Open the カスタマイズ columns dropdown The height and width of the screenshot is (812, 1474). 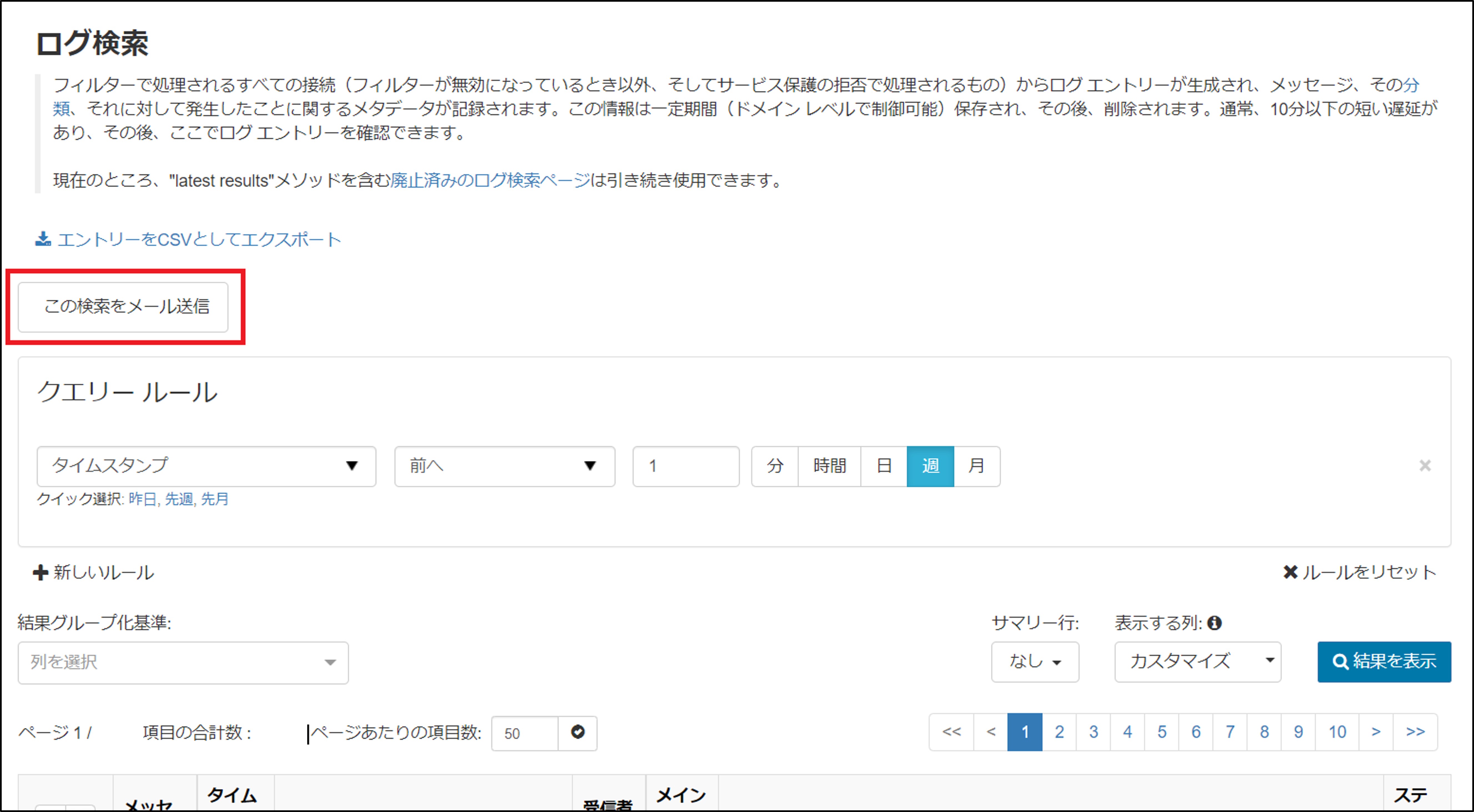(x=1198, y=662)
